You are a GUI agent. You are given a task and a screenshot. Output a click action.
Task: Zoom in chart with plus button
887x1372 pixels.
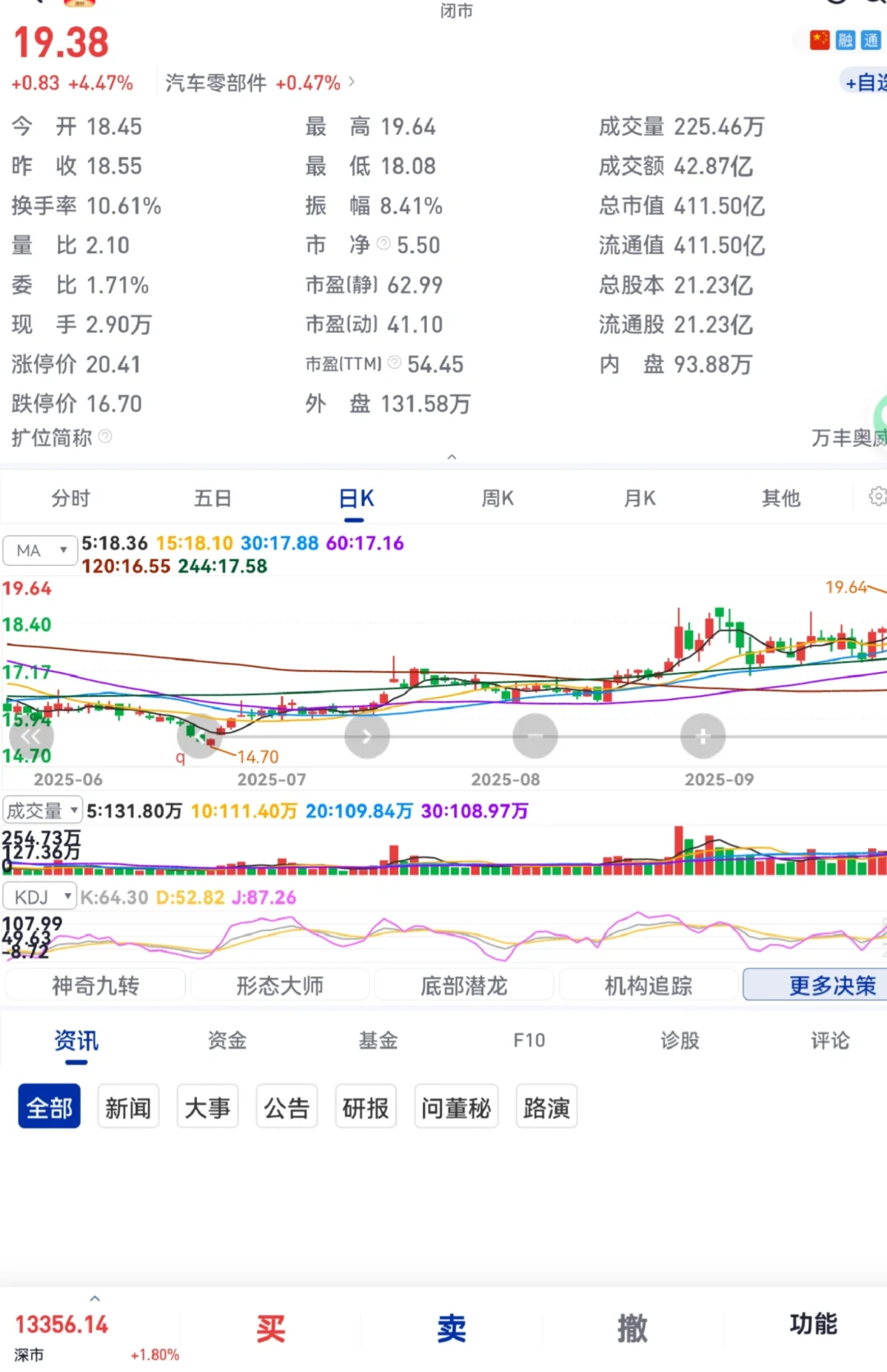tap(703, 737)
